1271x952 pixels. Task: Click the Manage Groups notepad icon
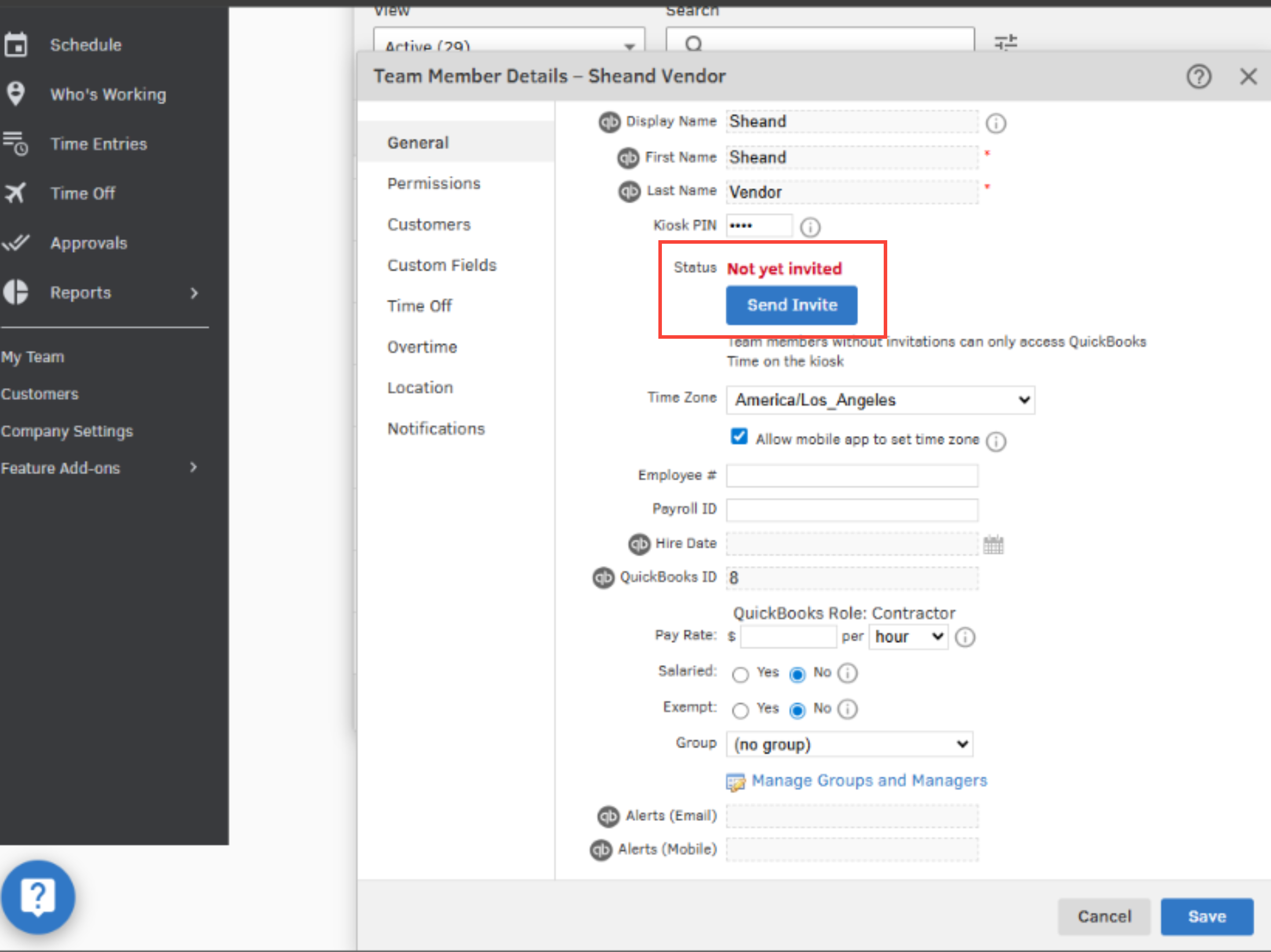point(735,782)
